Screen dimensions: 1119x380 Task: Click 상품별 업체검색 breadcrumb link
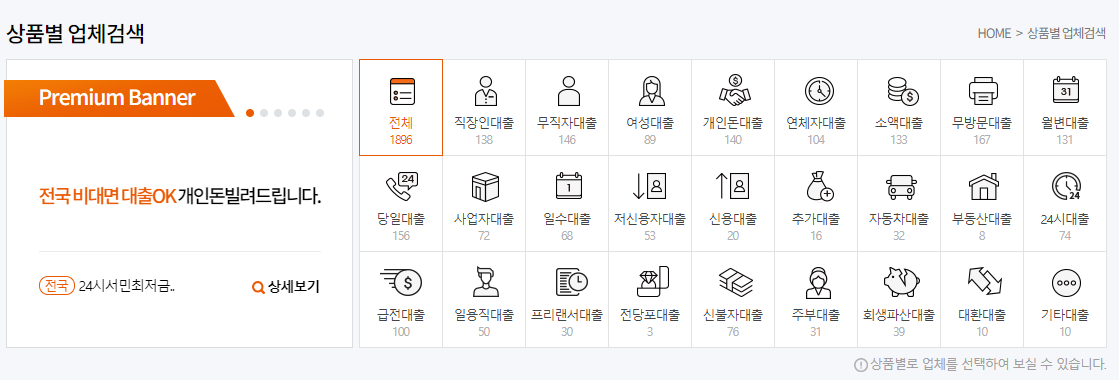(1065, 33)
